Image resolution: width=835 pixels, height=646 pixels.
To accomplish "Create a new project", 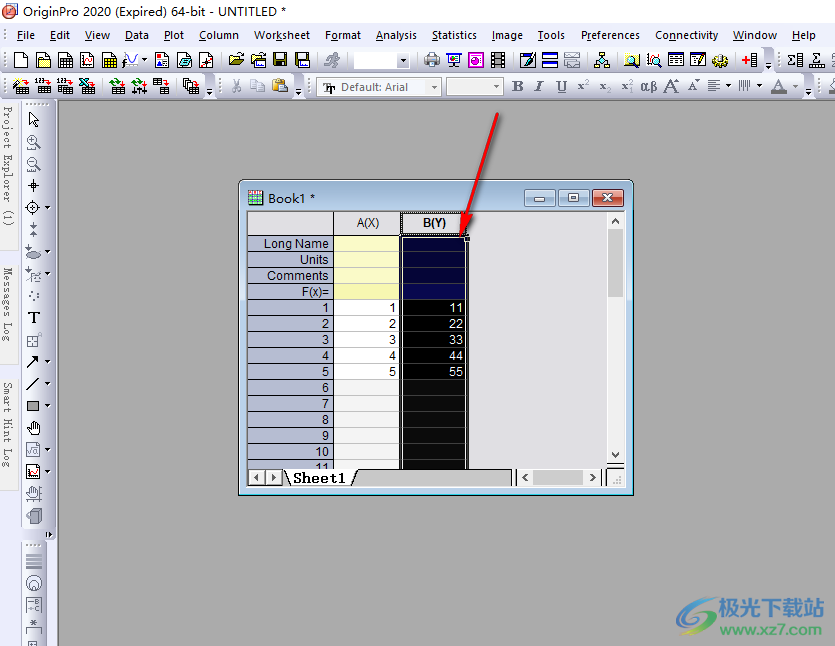I will pyautogui.click(x=21, y=60).
